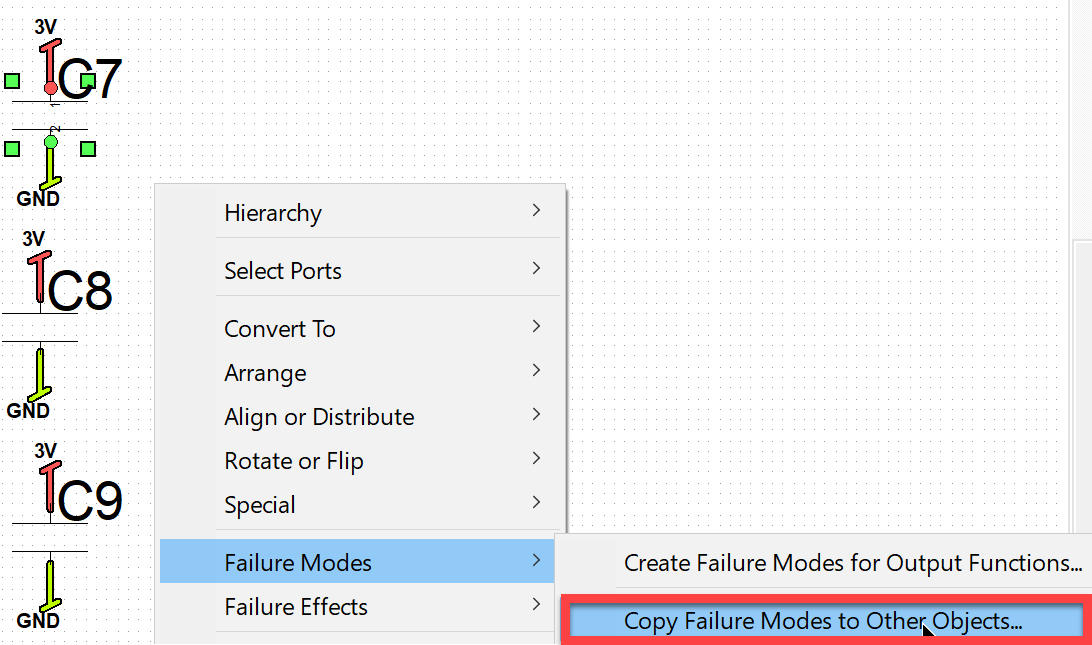
Task: Expand the Arrange submenu arrow
Action: click(536, 371)
